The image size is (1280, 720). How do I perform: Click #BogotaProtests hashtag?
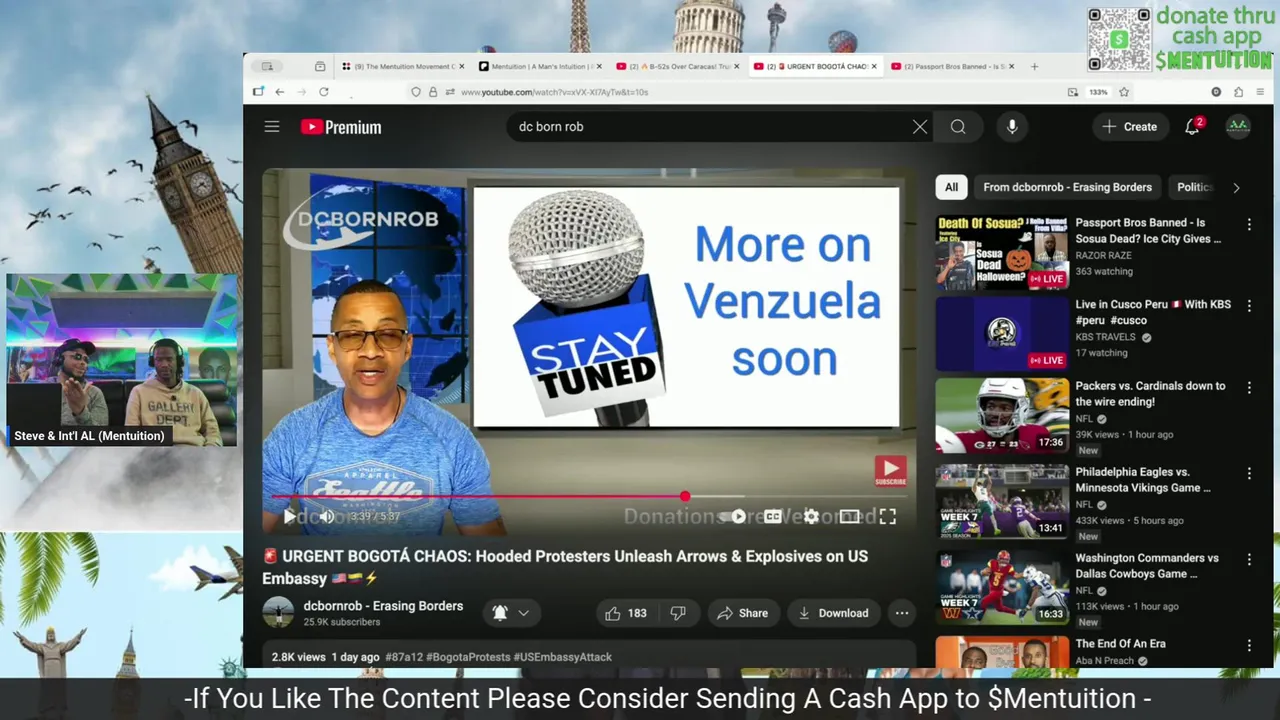click(x=467, y=657)
